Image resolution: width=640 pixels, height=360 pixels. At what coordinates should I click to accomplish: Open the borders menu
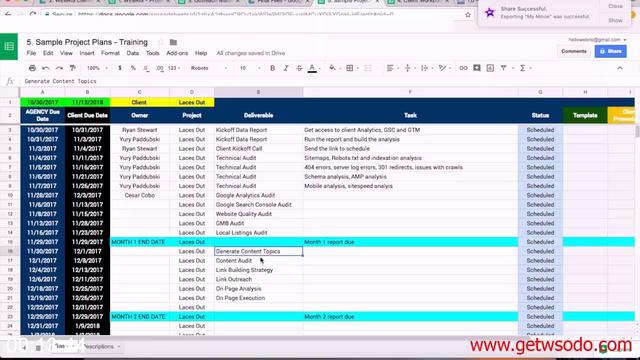tap(350, 68)
